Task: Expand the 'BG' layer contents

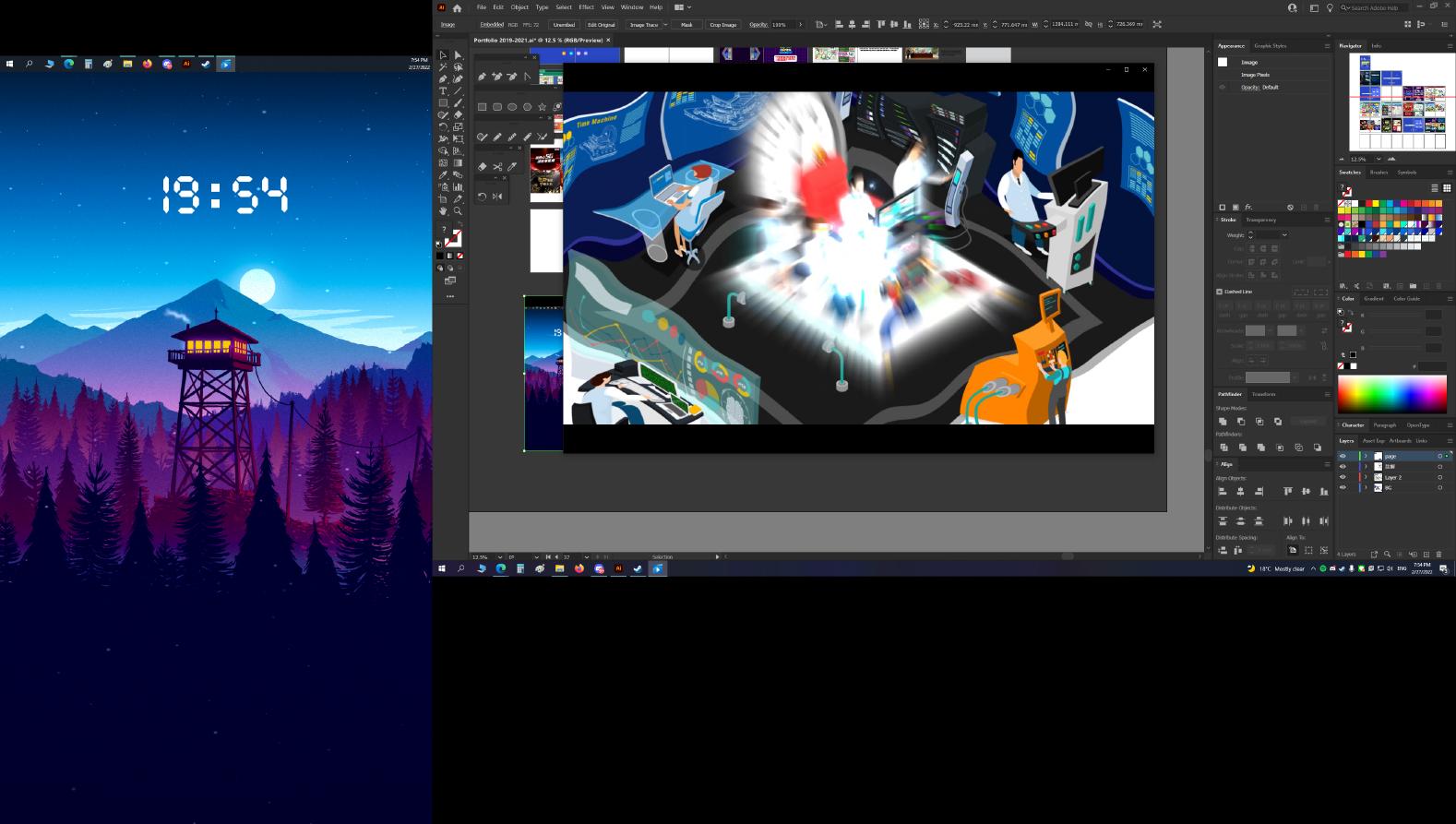Action: point(1366,487)
